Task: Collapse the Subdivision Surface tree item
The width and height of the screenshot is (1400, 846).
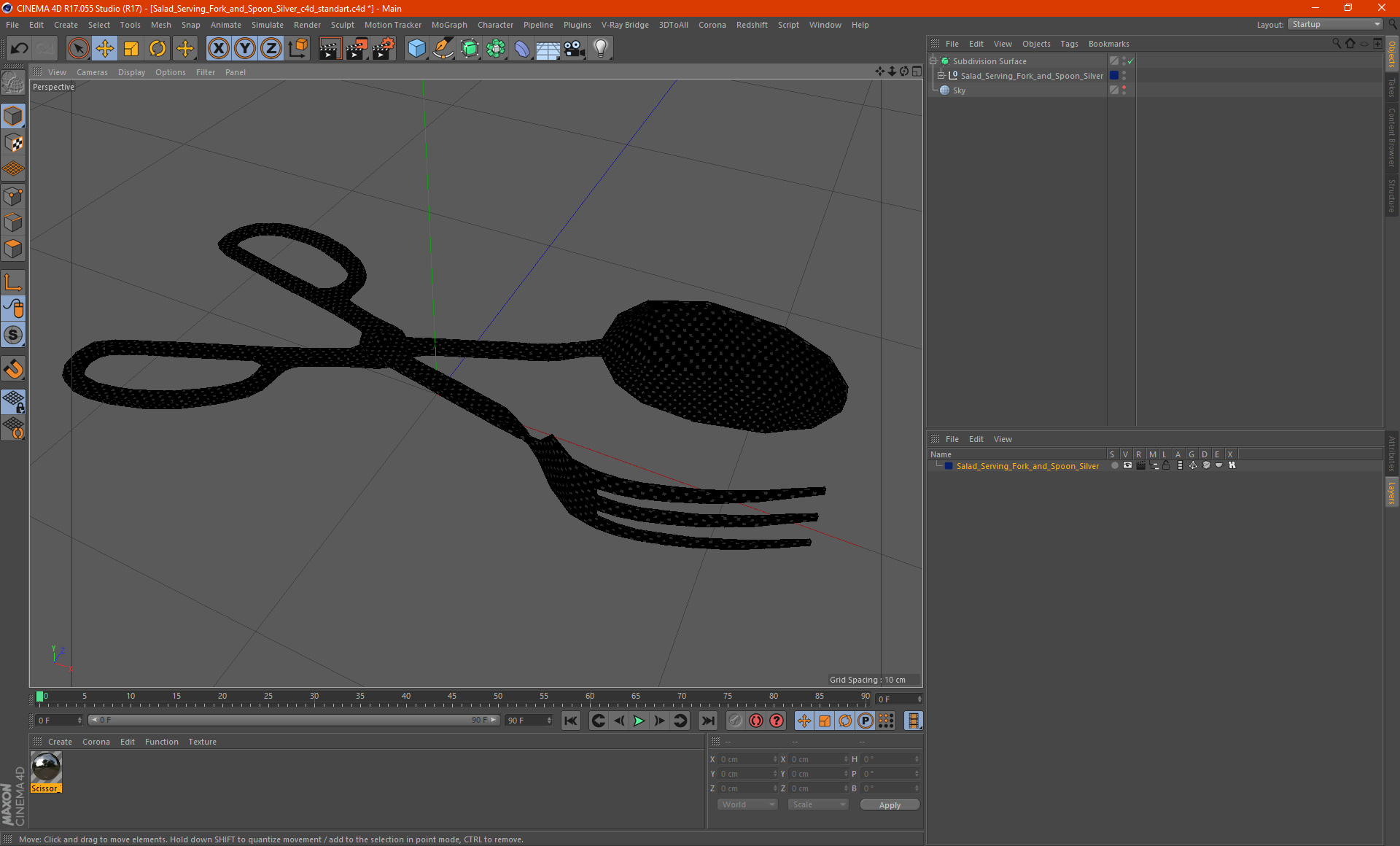Action: click(933, 61)
